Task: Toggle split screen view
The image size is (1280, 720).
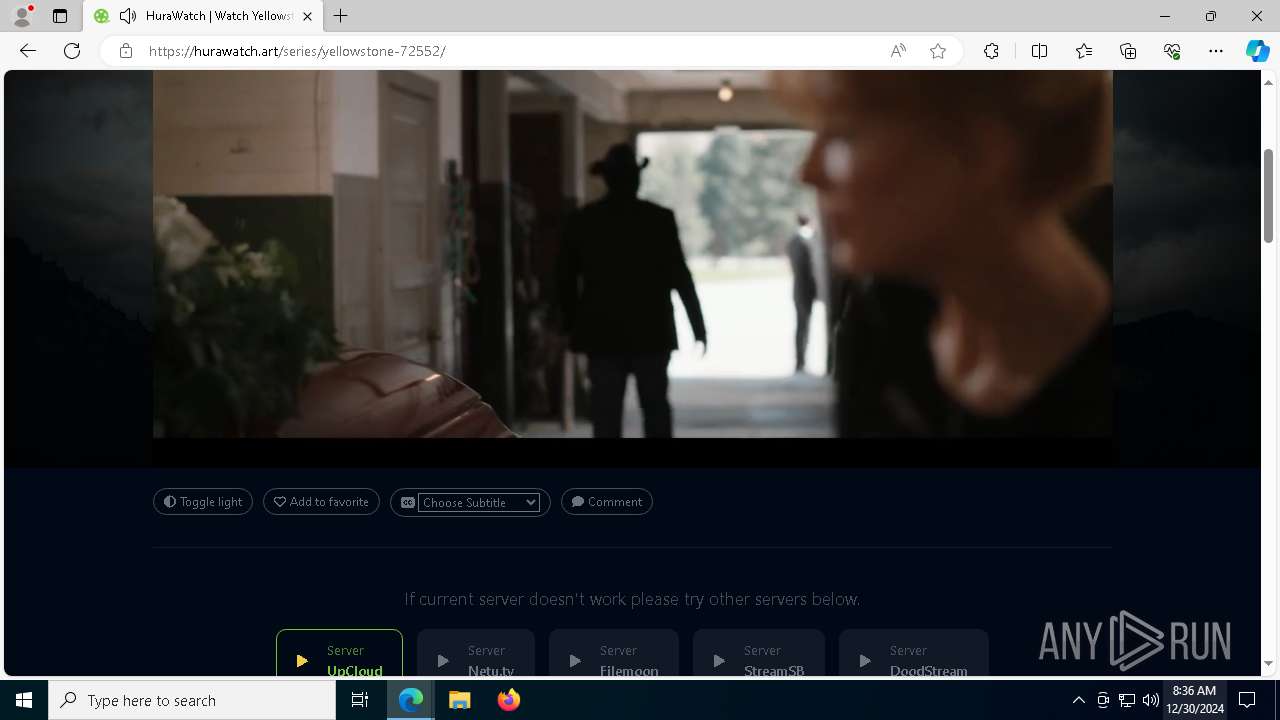Action: click(1039, 51)
